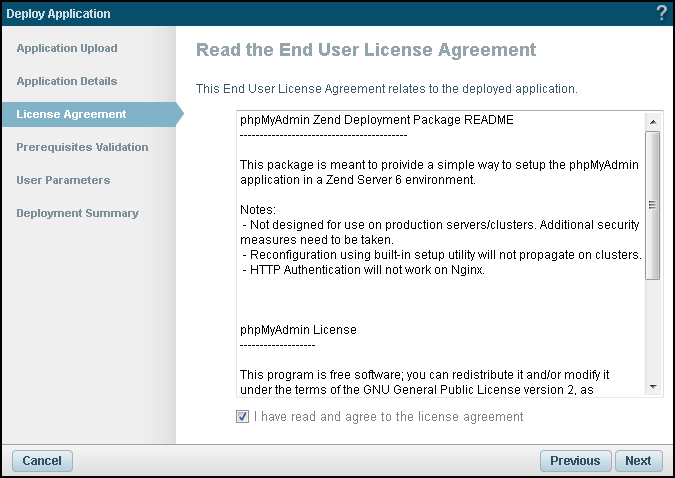Click the license scrollbar up arrow
This screenshot has width=675, height=478.
tap(653, 121)
